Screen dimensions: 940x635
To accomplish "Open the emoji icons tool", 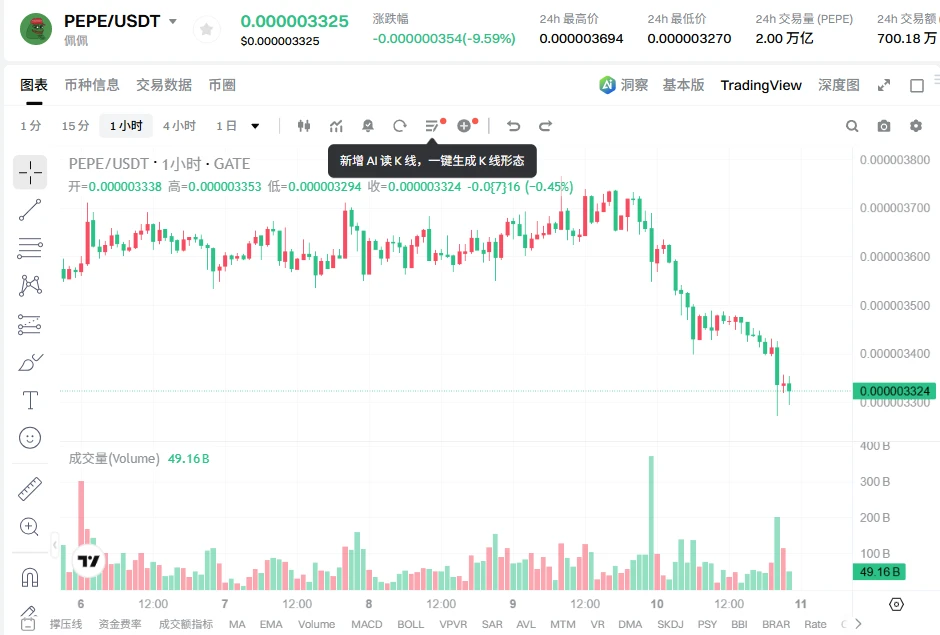I will [30, 438].
